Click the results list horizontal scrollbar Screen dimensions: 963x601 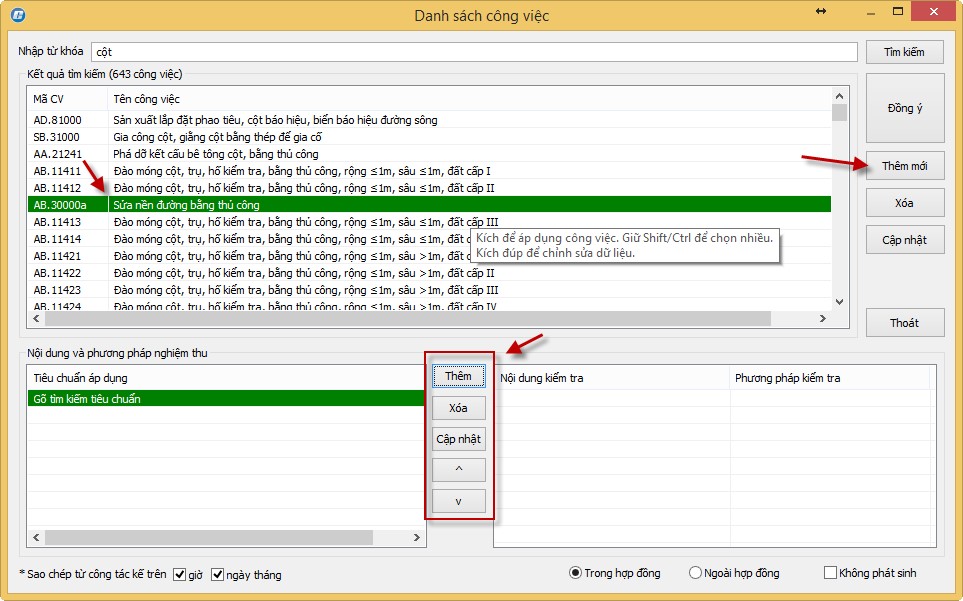tap(400, 319)
